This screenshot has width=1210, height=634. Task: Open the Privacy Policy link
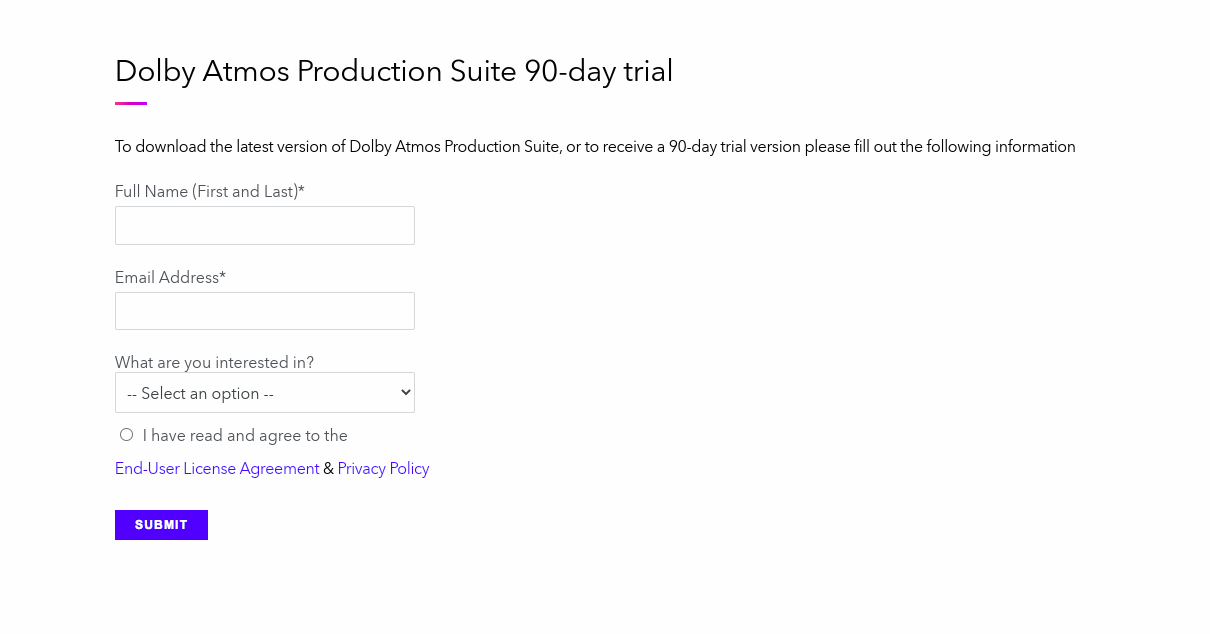coord(383,469)
